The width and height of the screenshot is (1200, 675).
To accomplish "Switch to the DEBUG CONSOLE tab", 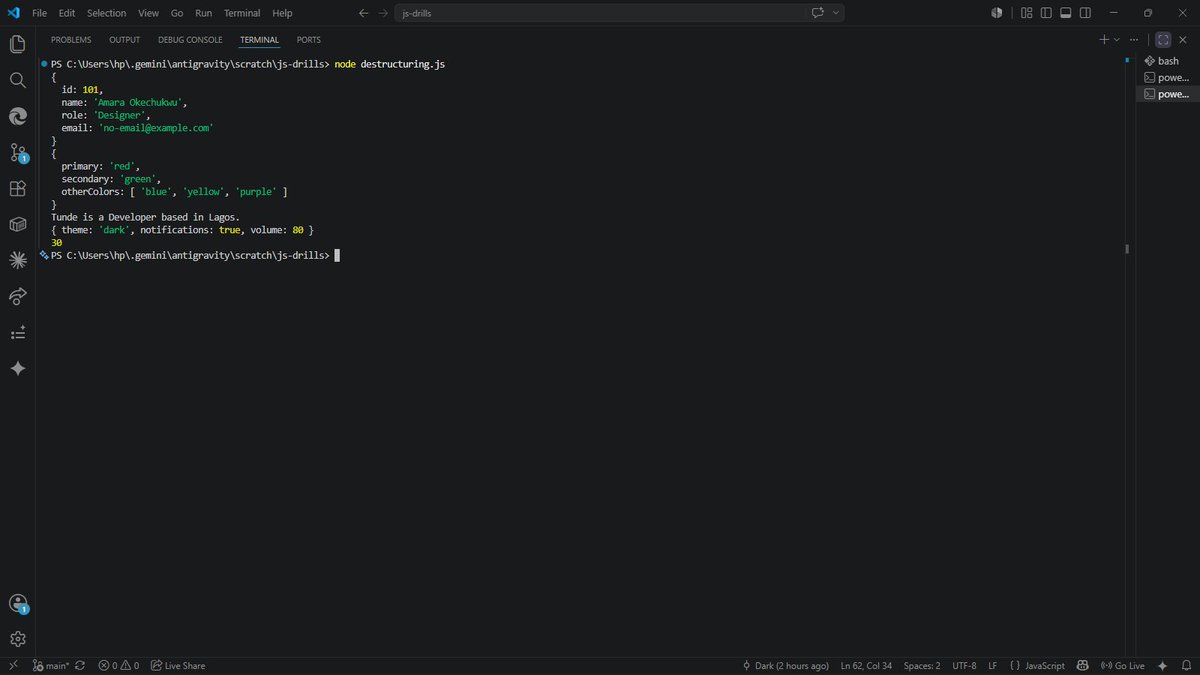I will pyautogui.click(x=190, y=40).
